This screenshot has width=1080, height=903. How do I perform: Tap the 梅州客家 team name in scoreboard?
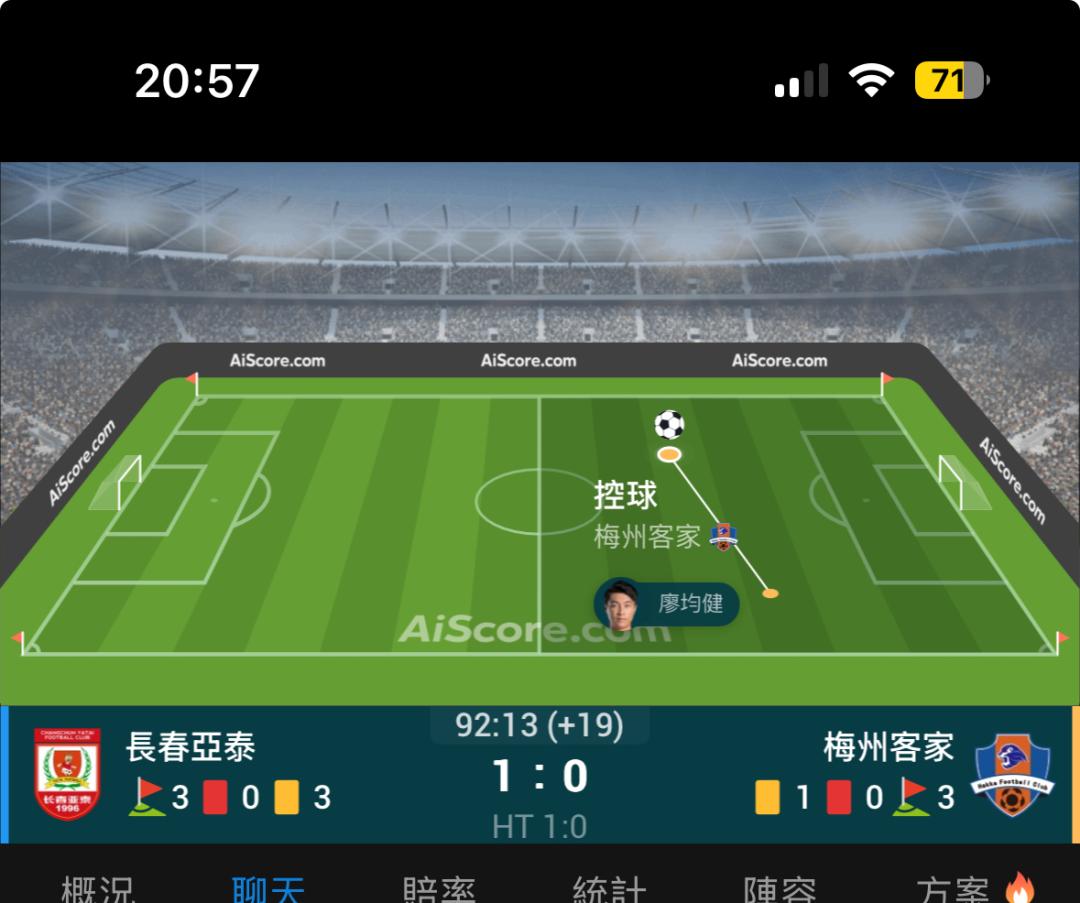pyautogui.click(x=889, y=747)
